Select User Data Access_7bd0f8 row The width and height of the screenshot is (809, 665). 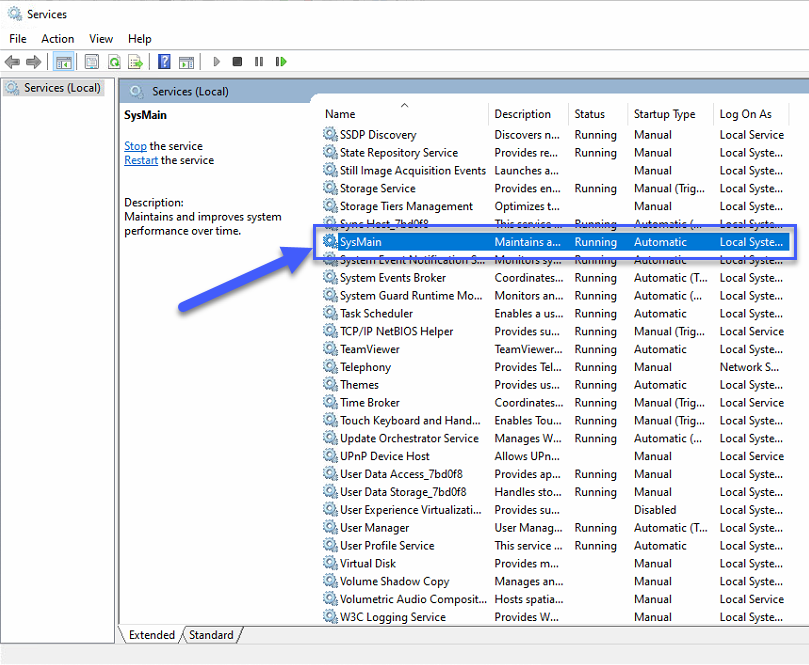pos(555,474)
